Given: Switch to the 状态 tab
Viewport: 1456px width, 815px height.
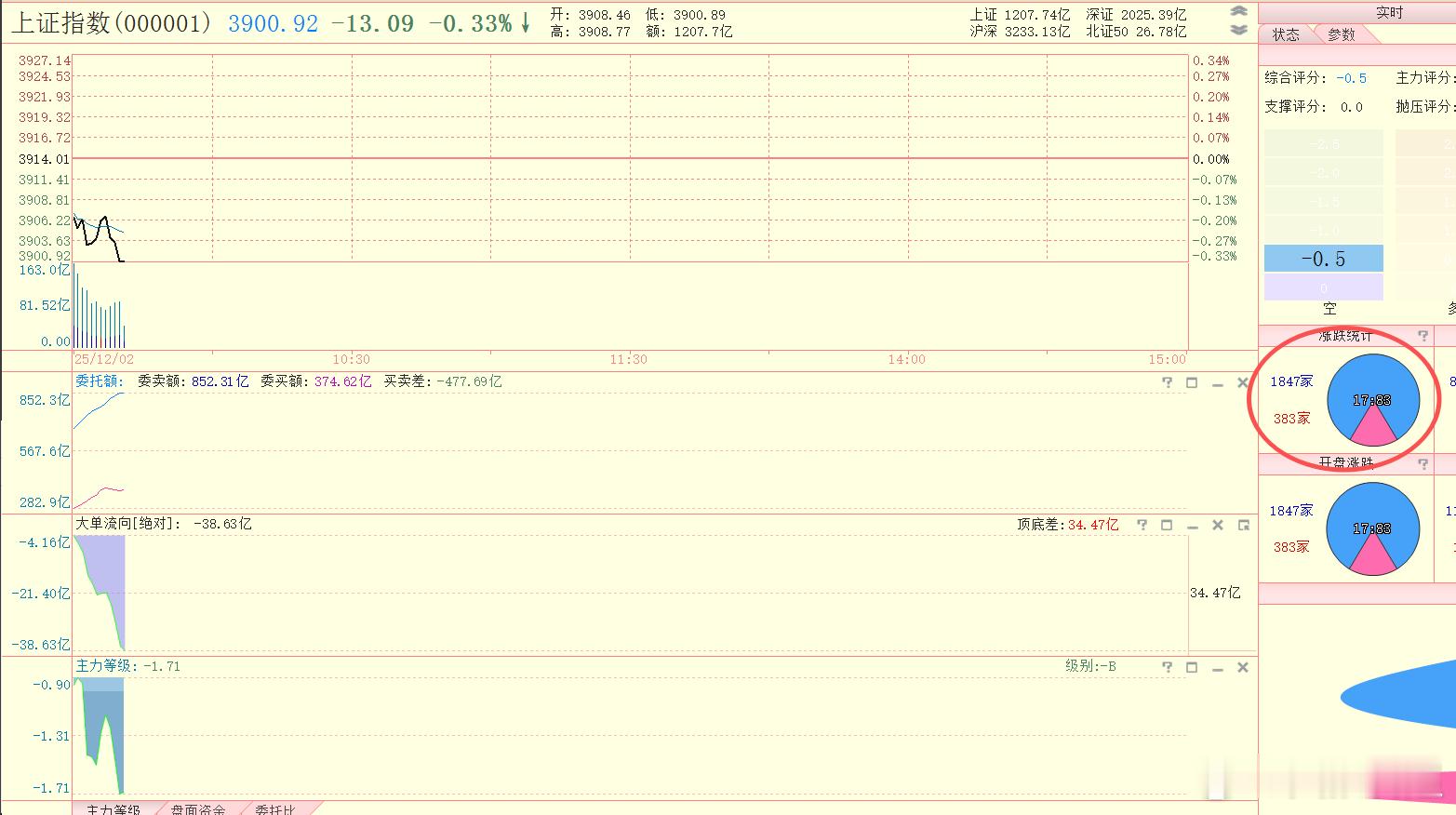Looking at the screenshot, I should [x=1286, y=34].
